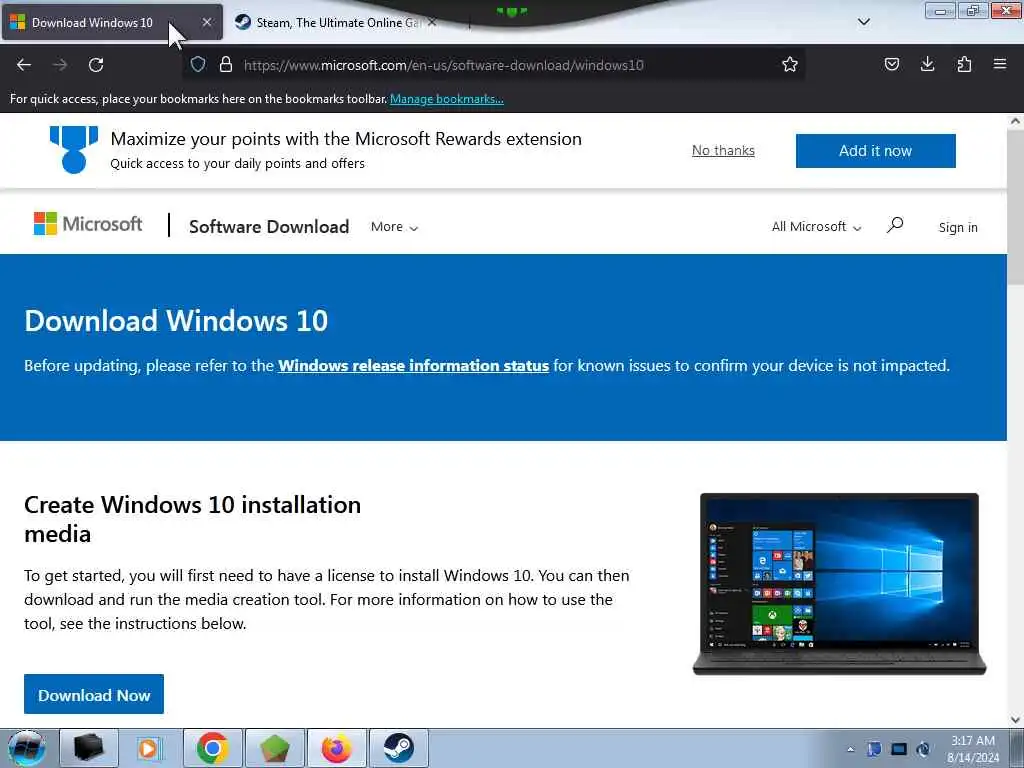Open Steam from the taskbar
Screen dimensions: 1024x768
(x=398, y=748)
